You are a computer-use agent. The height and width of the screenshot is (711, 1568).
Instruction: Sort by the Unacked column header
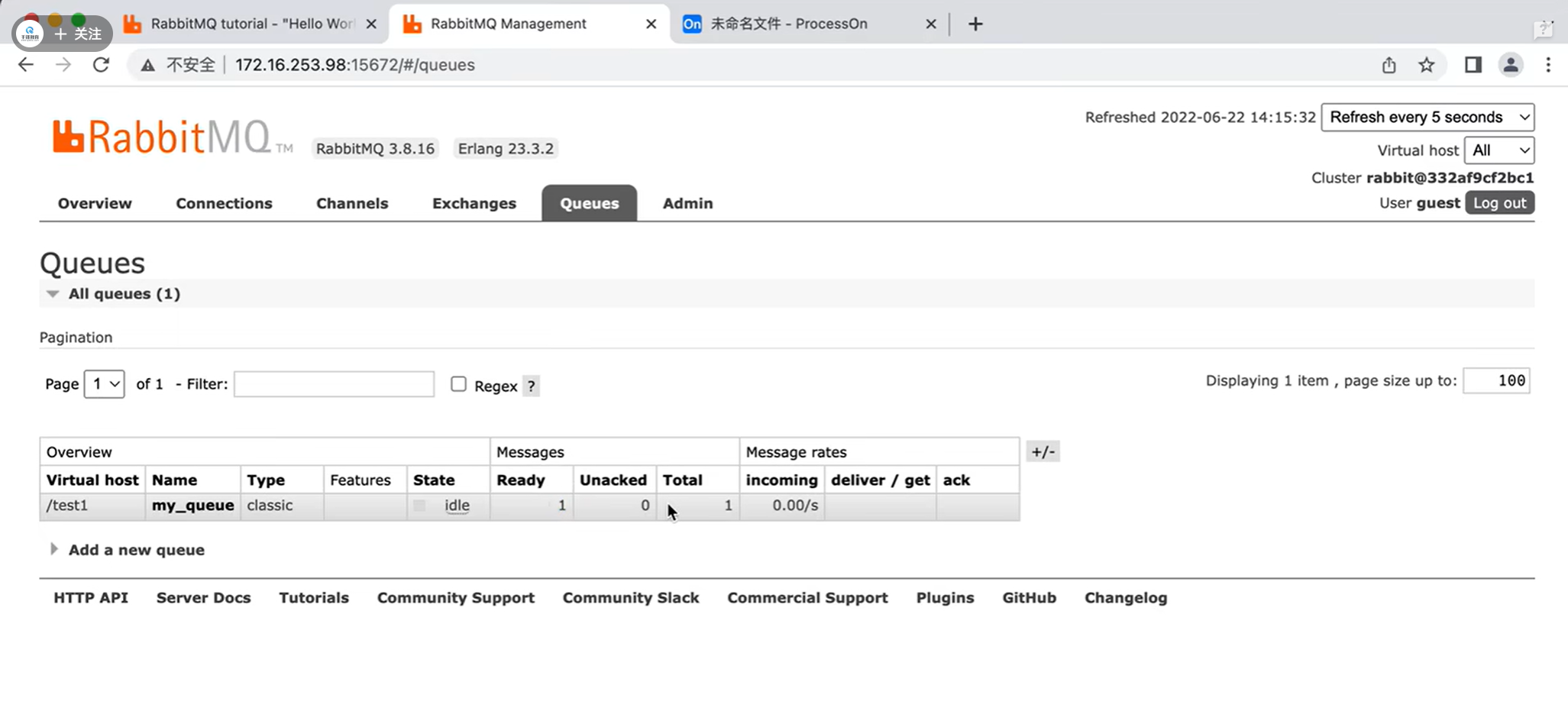point(613,480)
